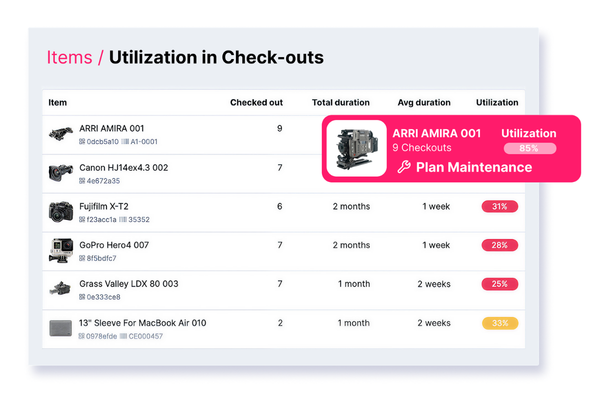
Task: Select the ARRI AMIRA 001 popup thumbnail
Action: (357, 149)
